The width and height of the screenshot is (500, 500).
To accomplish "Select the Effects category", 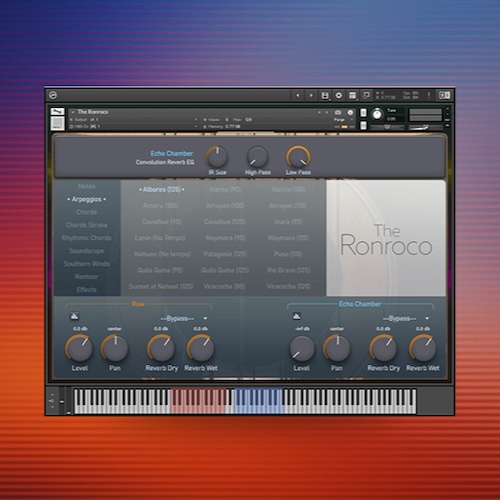I will tap(87, 290).
